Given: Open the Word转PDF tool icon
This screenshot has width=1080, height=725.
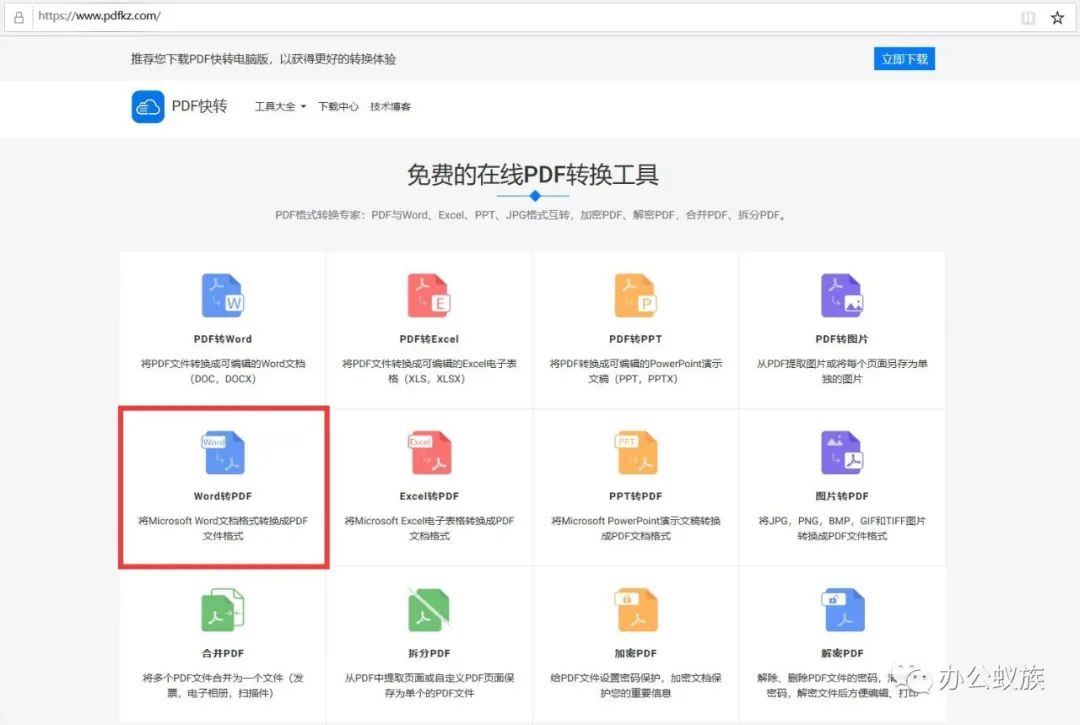Looking at the screenshot, I should (223, 452).
